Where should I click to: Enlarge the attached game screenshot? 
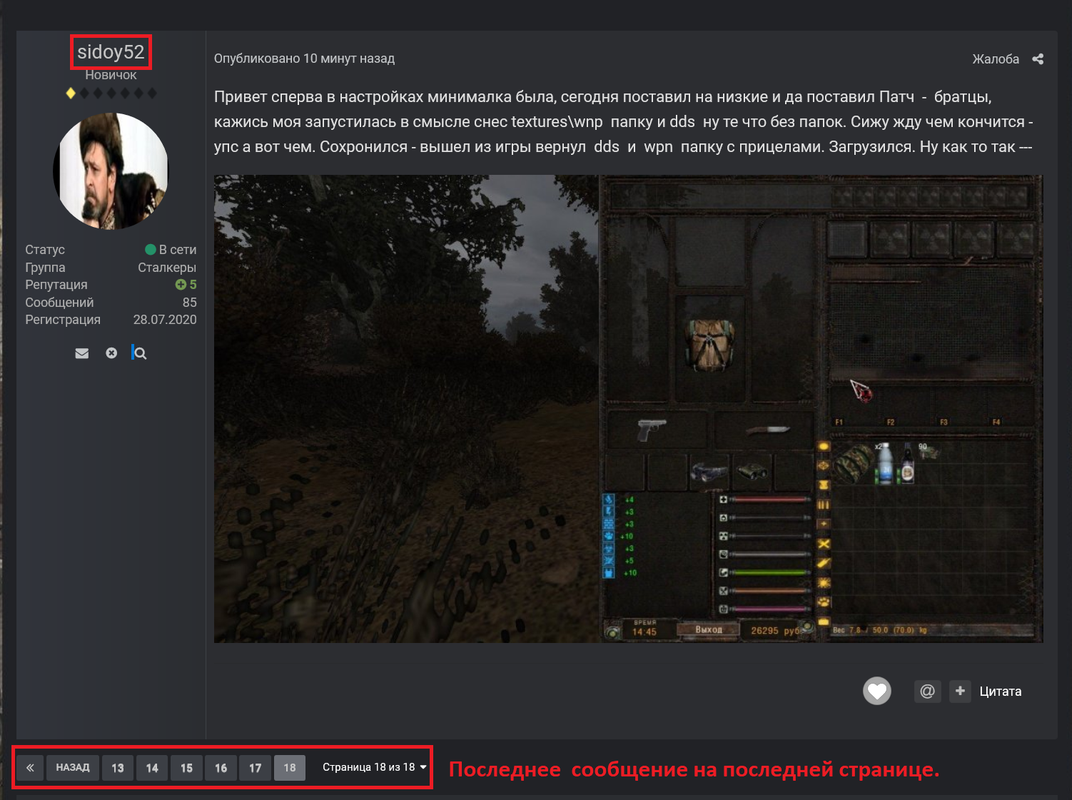628,409
